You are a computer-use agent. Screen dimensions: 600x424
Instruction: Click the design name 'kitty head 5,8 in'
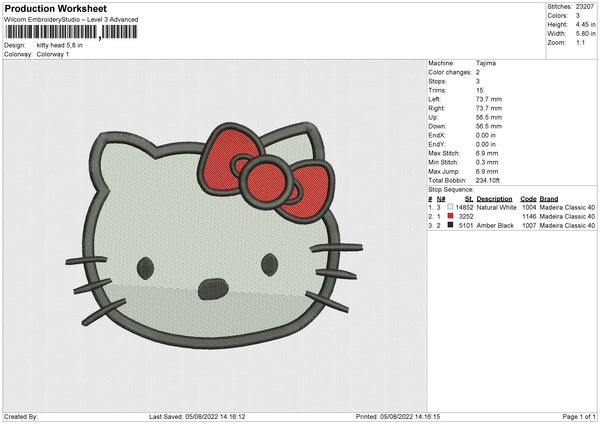point(59,45)
